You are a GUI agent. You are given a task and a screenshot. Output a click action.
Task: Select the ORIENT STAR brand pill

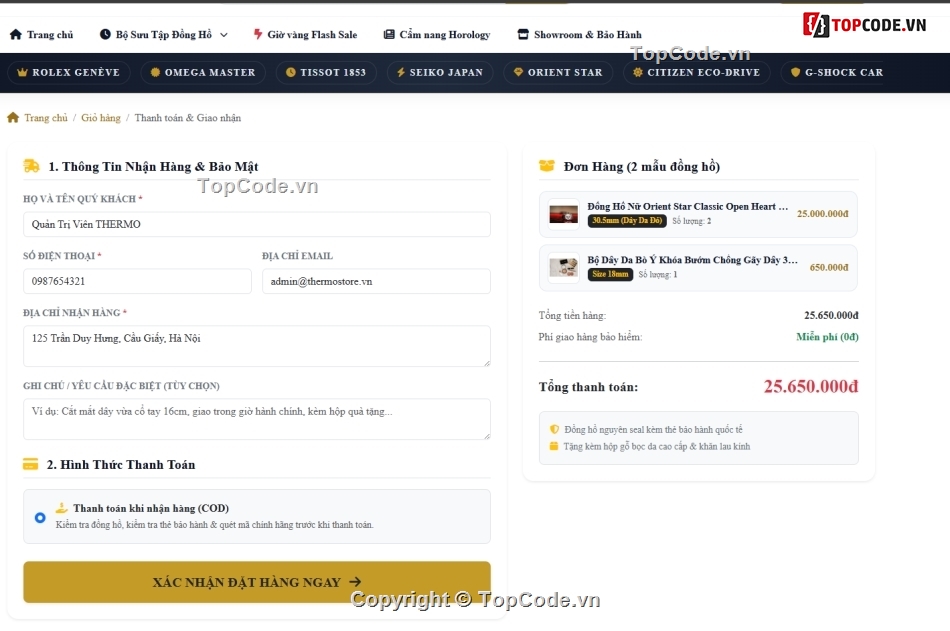point(558,72)
